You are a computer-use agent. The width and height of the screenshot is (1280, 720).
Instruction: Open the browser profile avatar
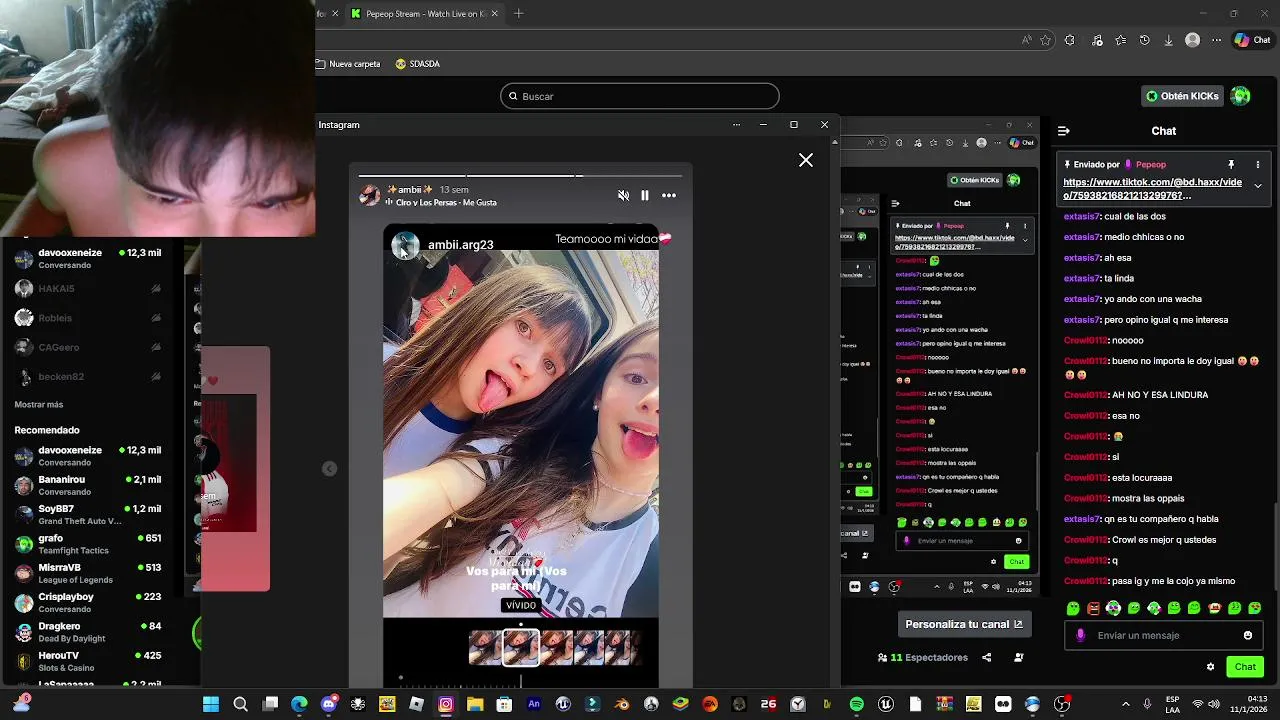1192,40
